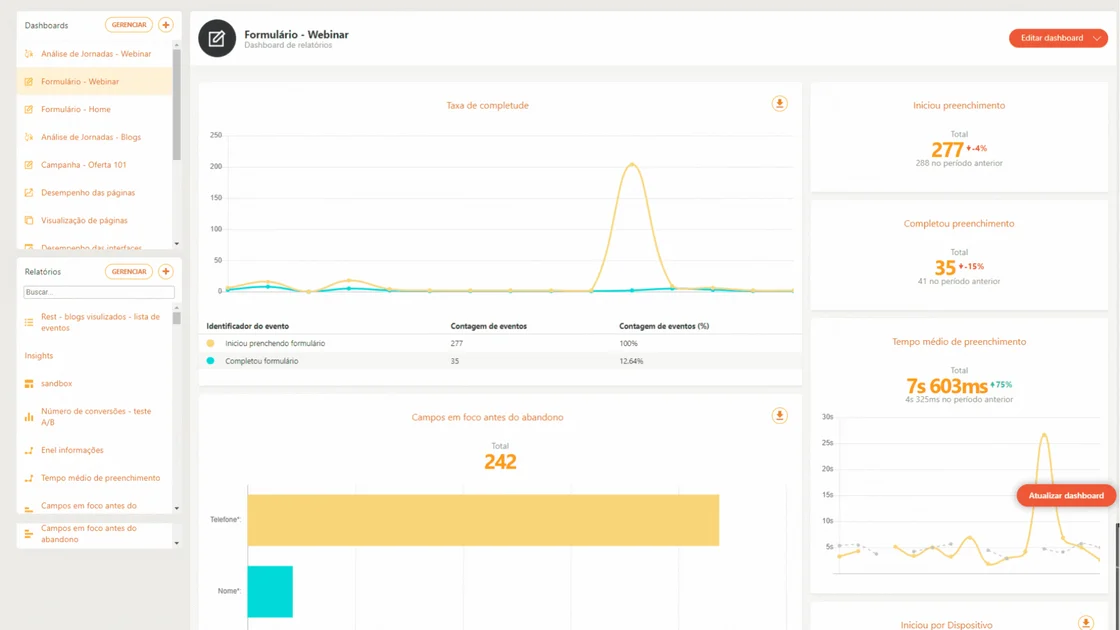The width and height of the screenshot is (1120, 630).
Task: Click the icon beside Campanha - Oferta 101
Action: coord(29,165)
